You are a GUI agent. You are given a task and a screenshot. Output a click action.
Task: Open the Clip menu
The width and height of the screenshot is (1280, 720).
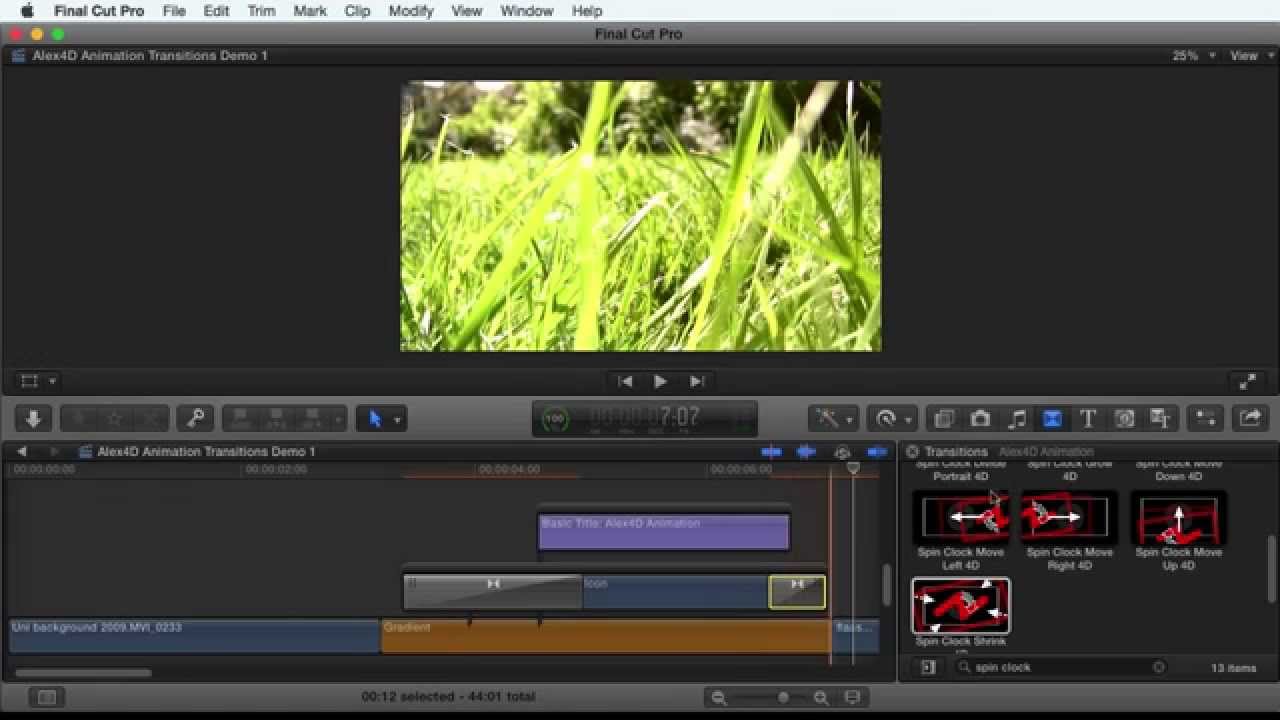click(357, 11)
